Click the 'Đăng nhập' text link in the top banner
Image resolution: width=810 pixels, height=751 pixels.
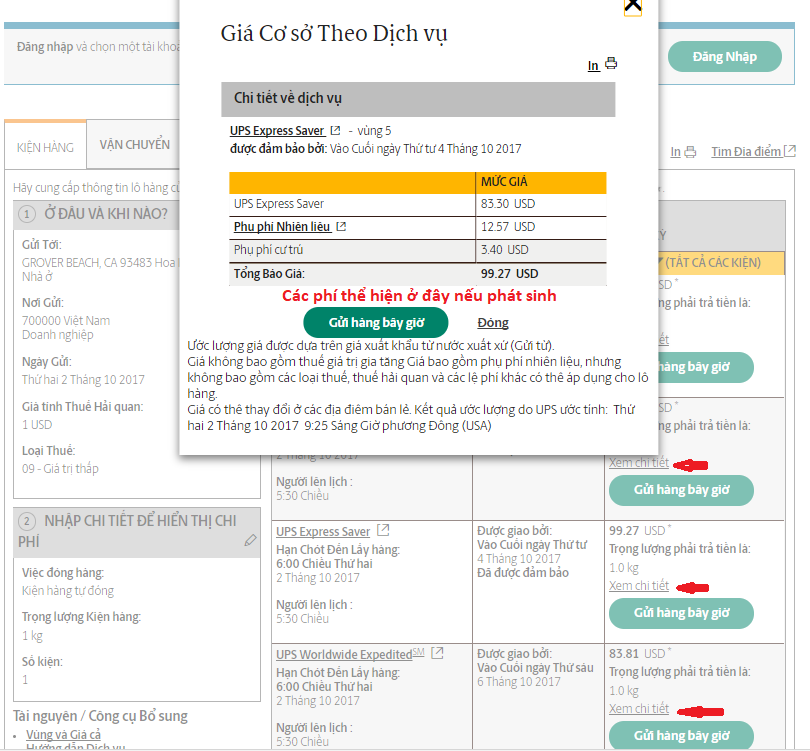(45, 47)
